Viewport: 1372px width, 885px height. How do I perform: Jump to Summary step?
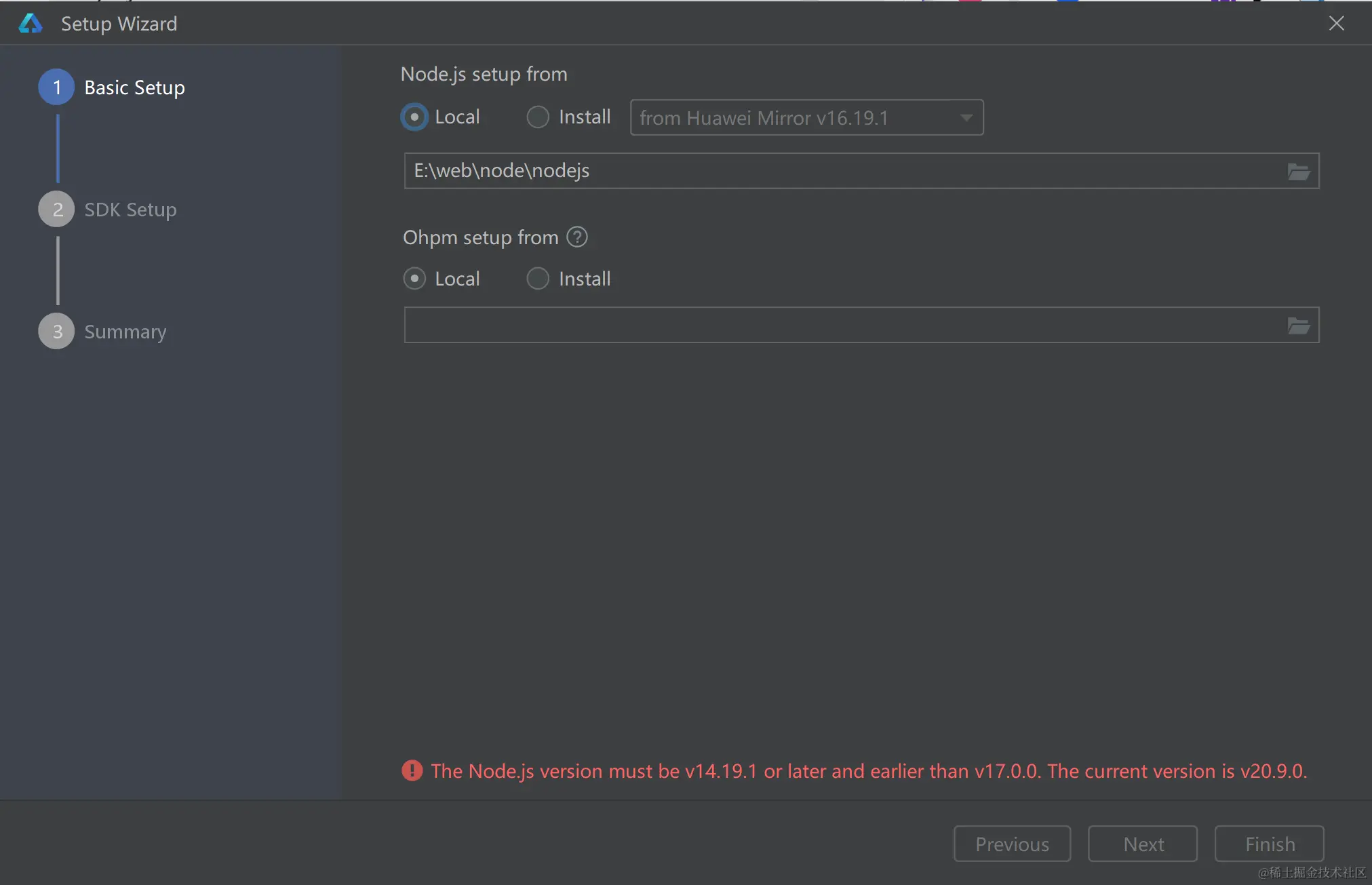125,332
